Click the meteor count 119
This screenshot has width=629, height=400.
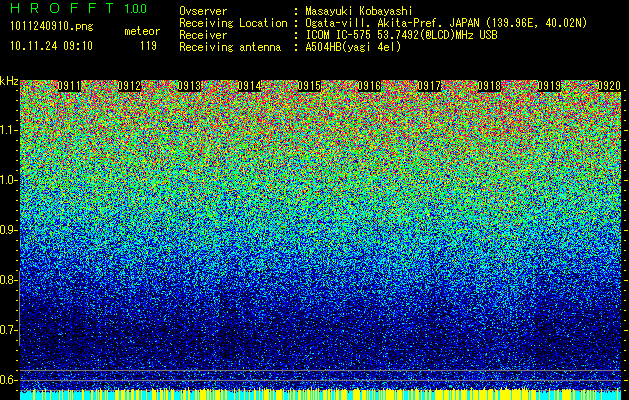coord(148,46)
